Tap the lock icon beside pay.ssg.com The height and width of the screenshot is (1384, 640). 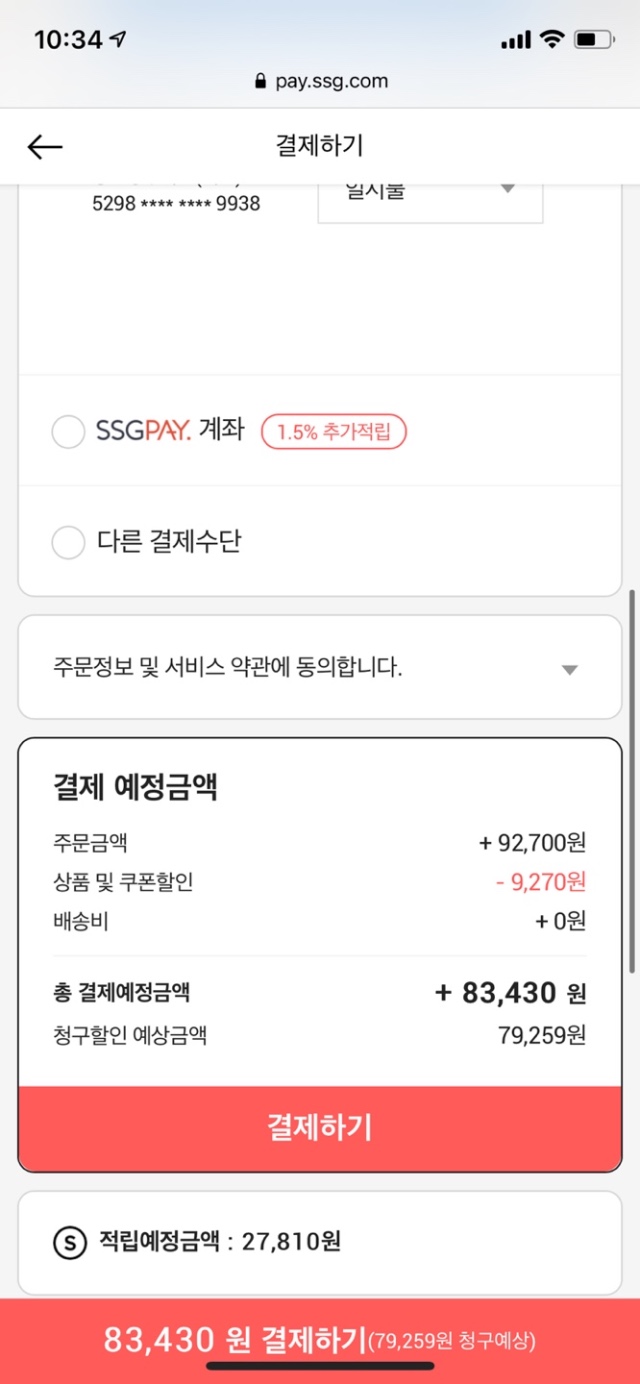pyautogui.click(x=261, y=82)
